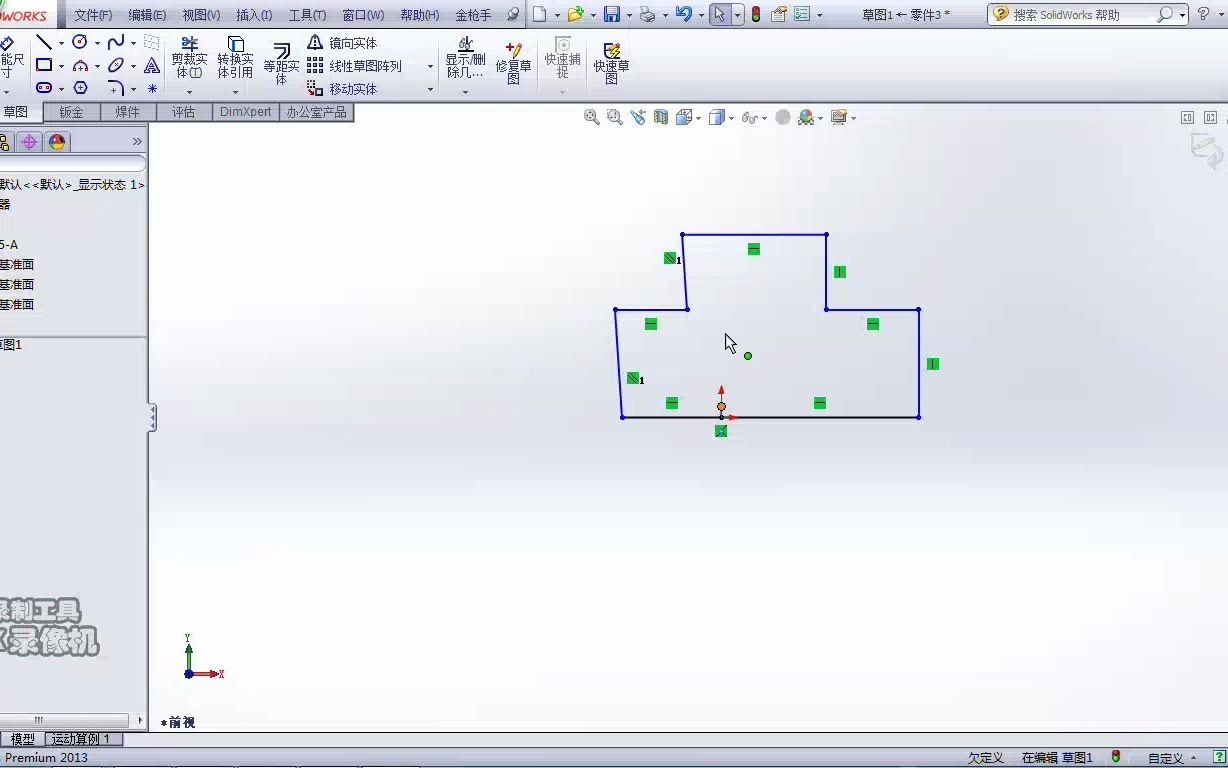Activate the Offset Entities tool
1228x768 pixels.
(281, 62)
